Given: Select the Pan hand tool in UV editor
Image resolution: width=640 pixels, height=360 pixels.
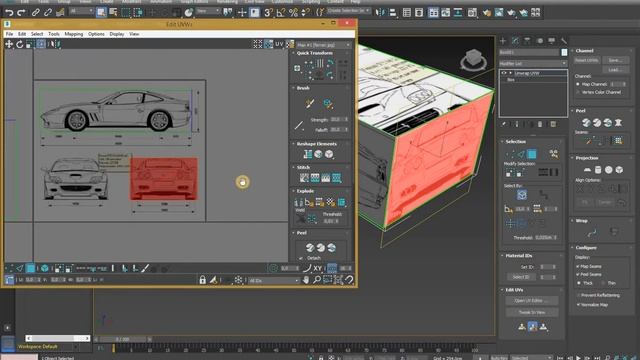Looking at the screenshot, I should coord(306,280).
